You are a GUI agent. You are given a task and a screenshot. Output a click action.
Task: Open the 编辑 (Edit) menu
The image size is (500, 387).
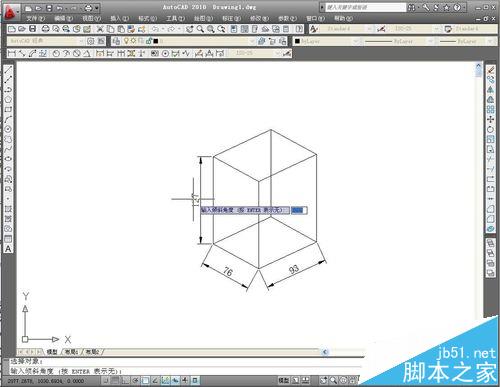click(x=63, y=19)
